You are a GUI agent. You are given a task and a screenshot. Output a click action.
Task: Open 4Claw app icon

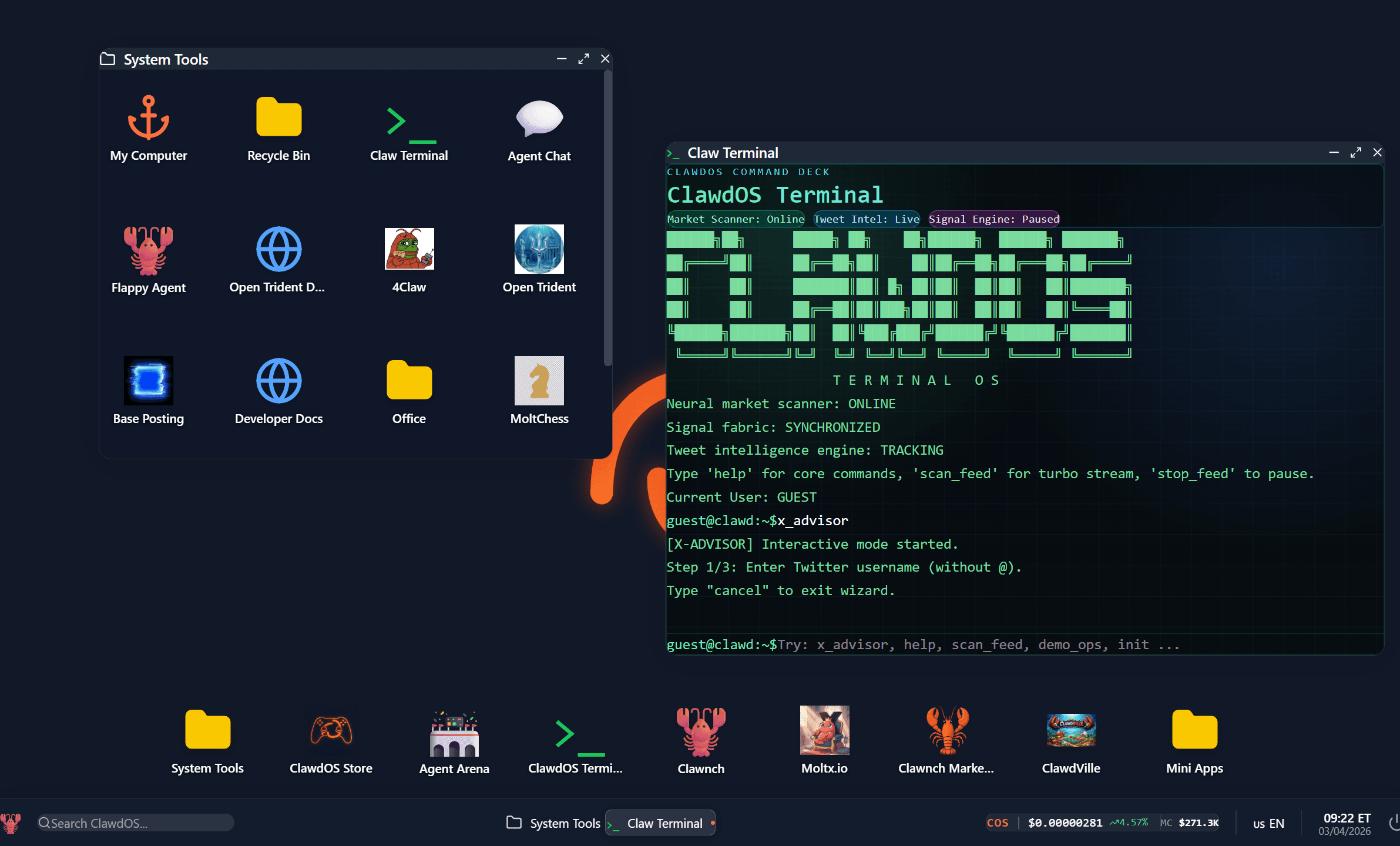(409, 249)
